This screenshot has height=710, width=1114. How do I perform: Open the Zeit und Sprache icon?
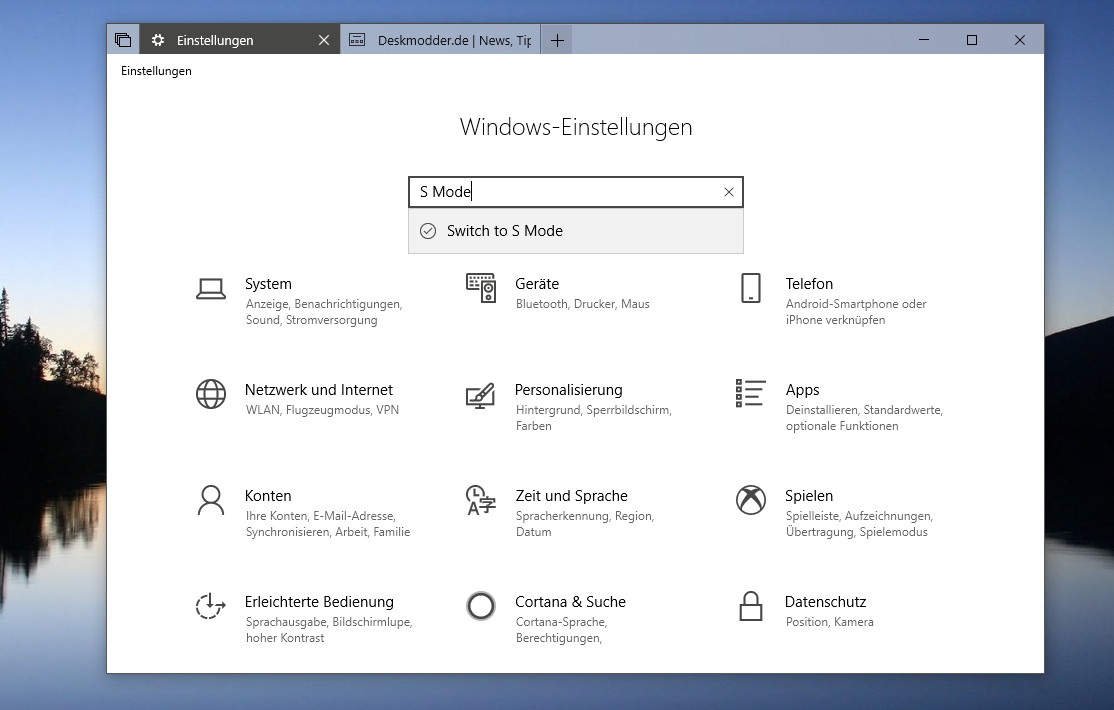[x=481, y=500]
